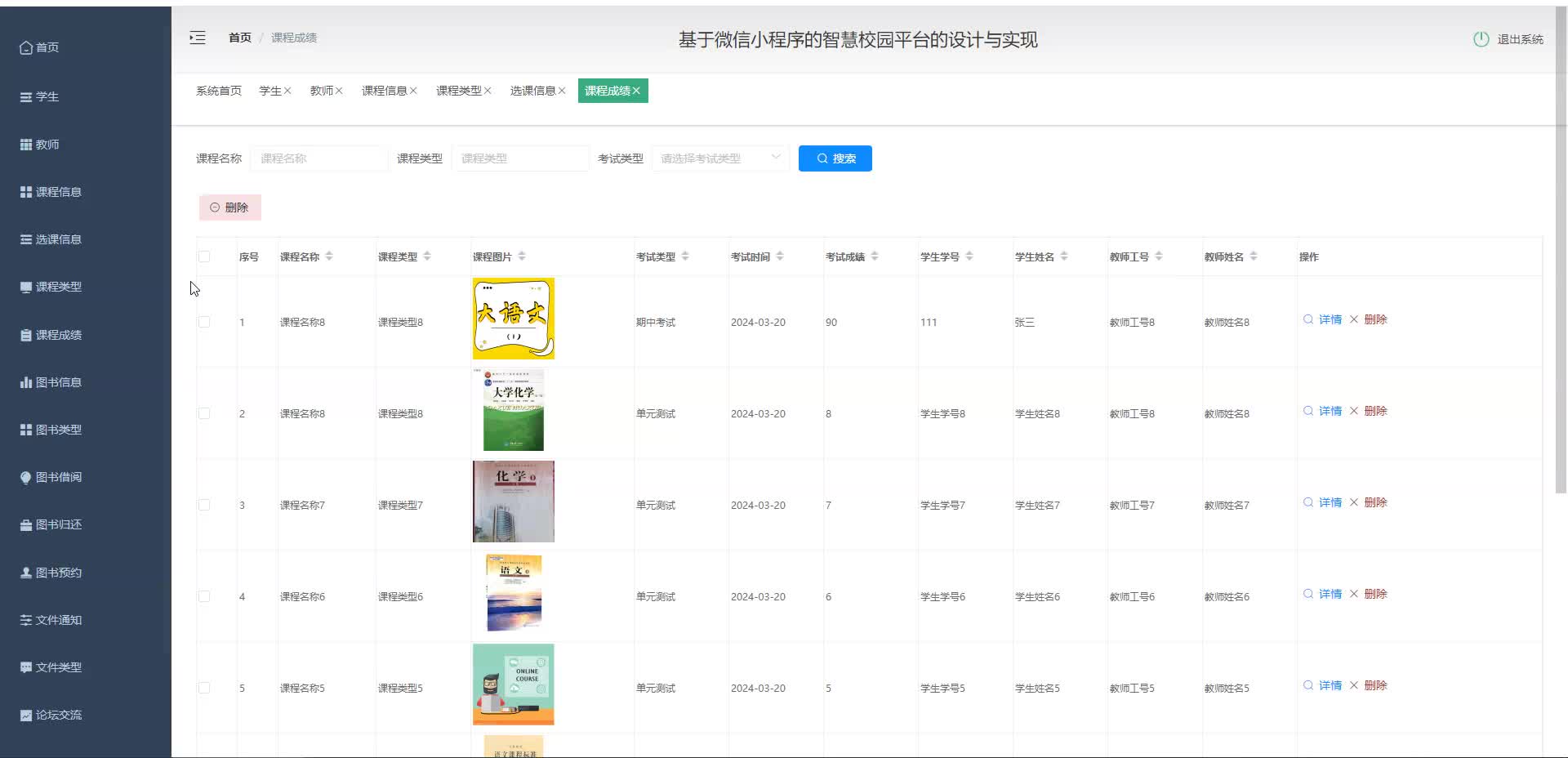Switch to the 学生 tab
1568x758 pixels.
click(x=270, y=91)
